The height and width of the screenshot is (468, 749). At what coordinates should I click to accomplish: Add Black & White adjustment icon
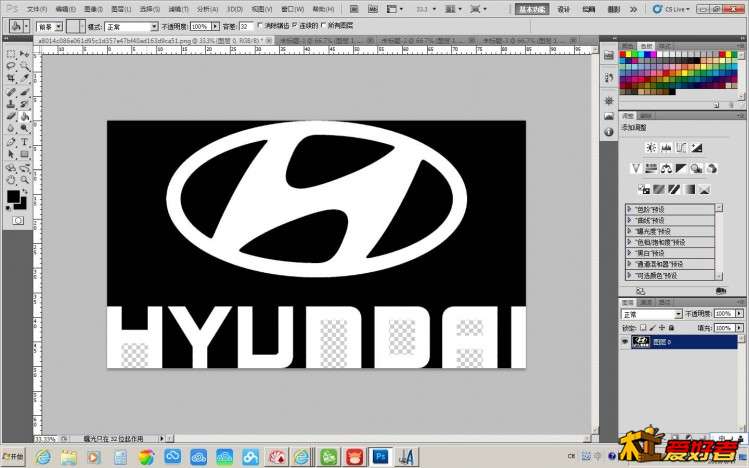(681, 168)
